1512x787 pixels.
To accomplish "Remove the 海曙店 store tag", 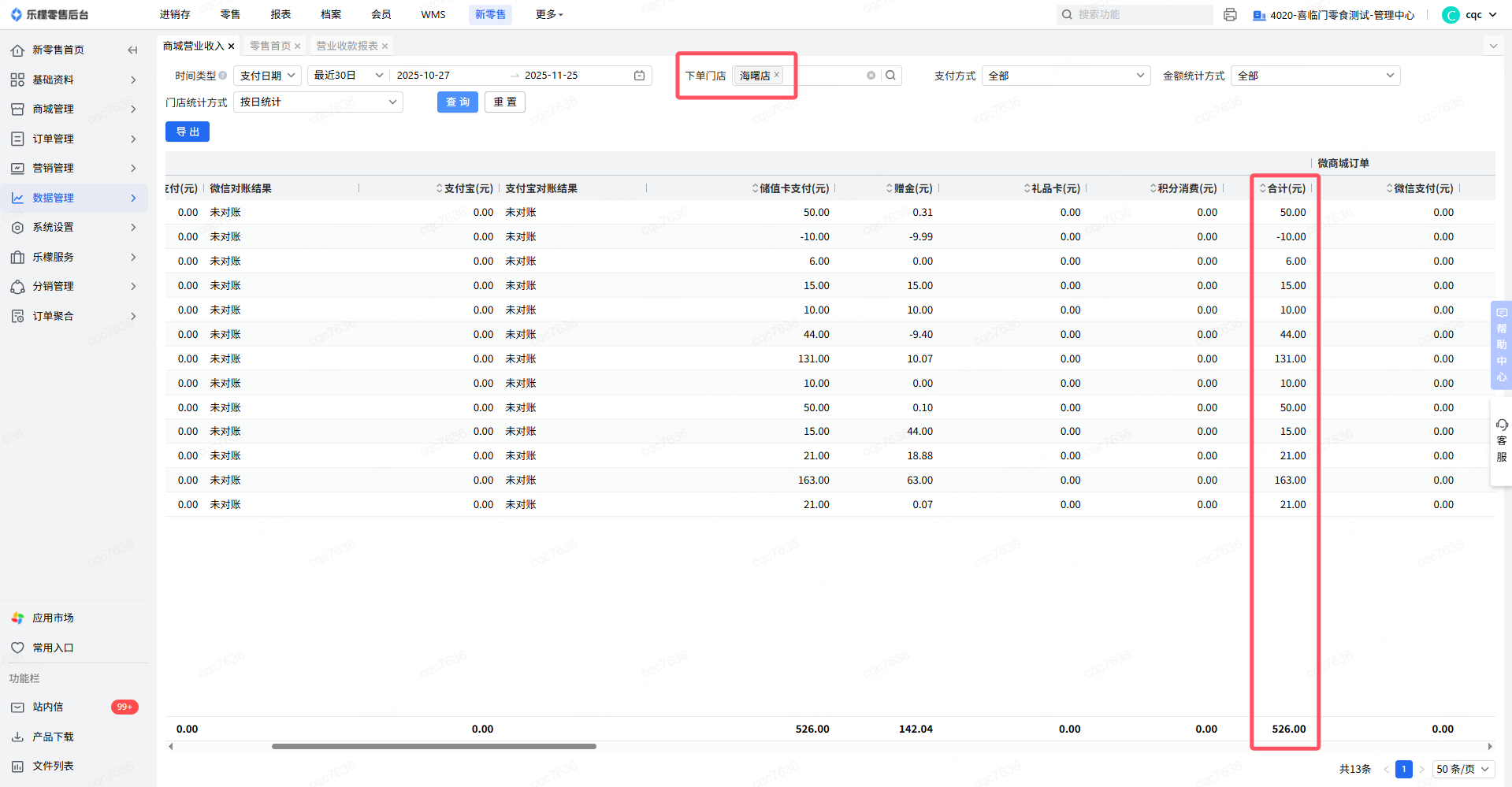I will pos(776,75).
